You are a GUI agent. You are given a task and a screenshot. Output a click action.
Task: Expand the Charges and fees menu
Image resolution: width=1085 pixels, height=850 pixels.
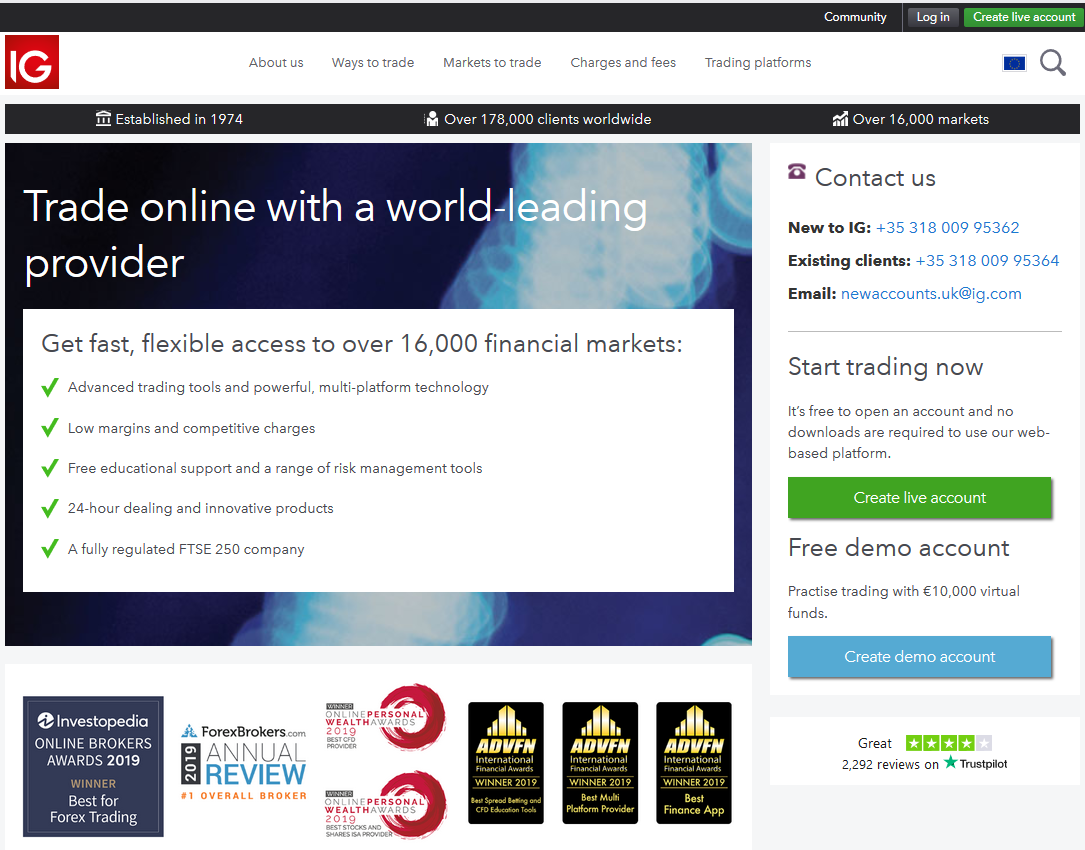click(623, 62)
